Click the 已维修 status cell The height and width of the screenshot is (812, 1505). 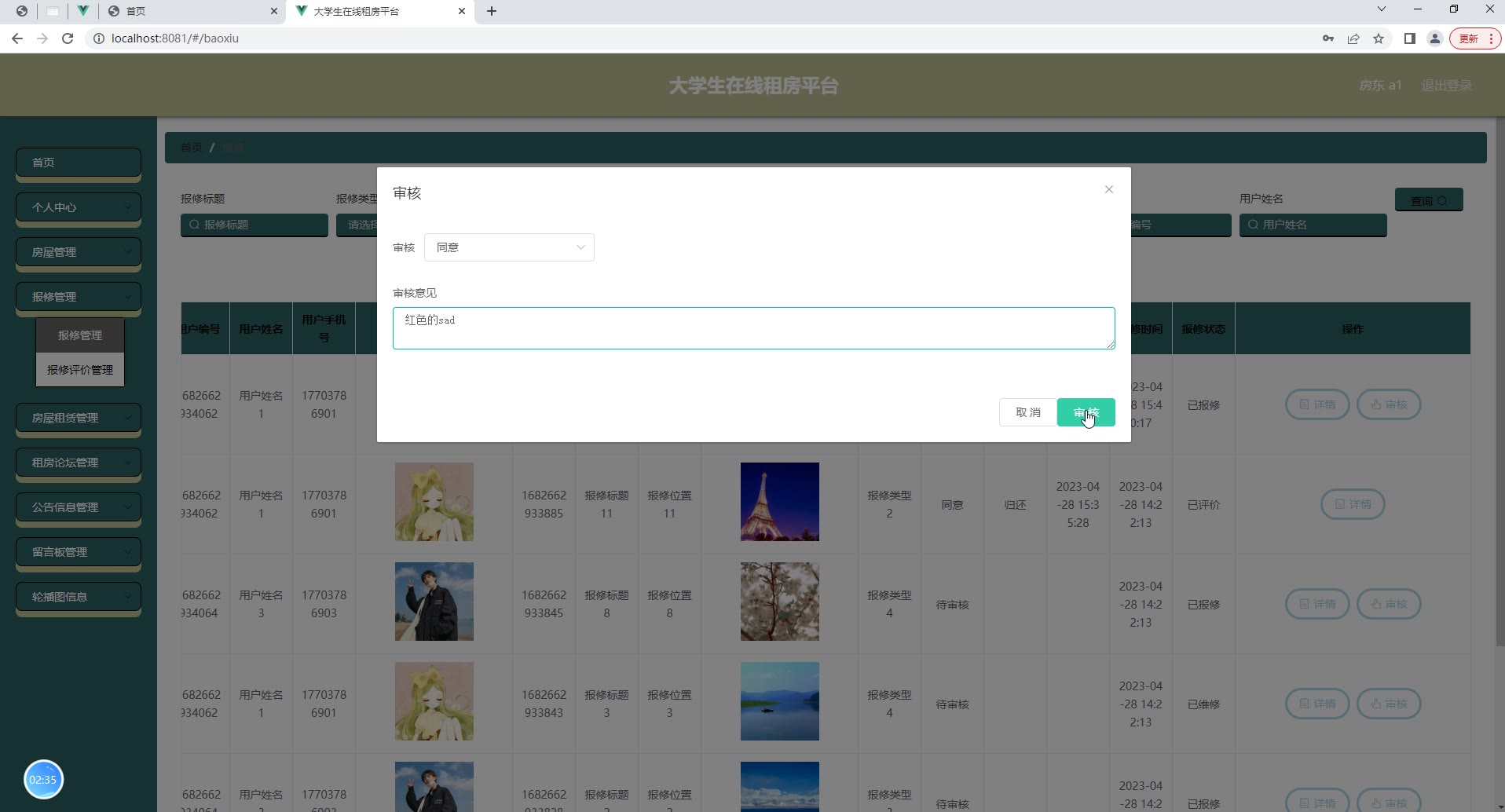1203,704
